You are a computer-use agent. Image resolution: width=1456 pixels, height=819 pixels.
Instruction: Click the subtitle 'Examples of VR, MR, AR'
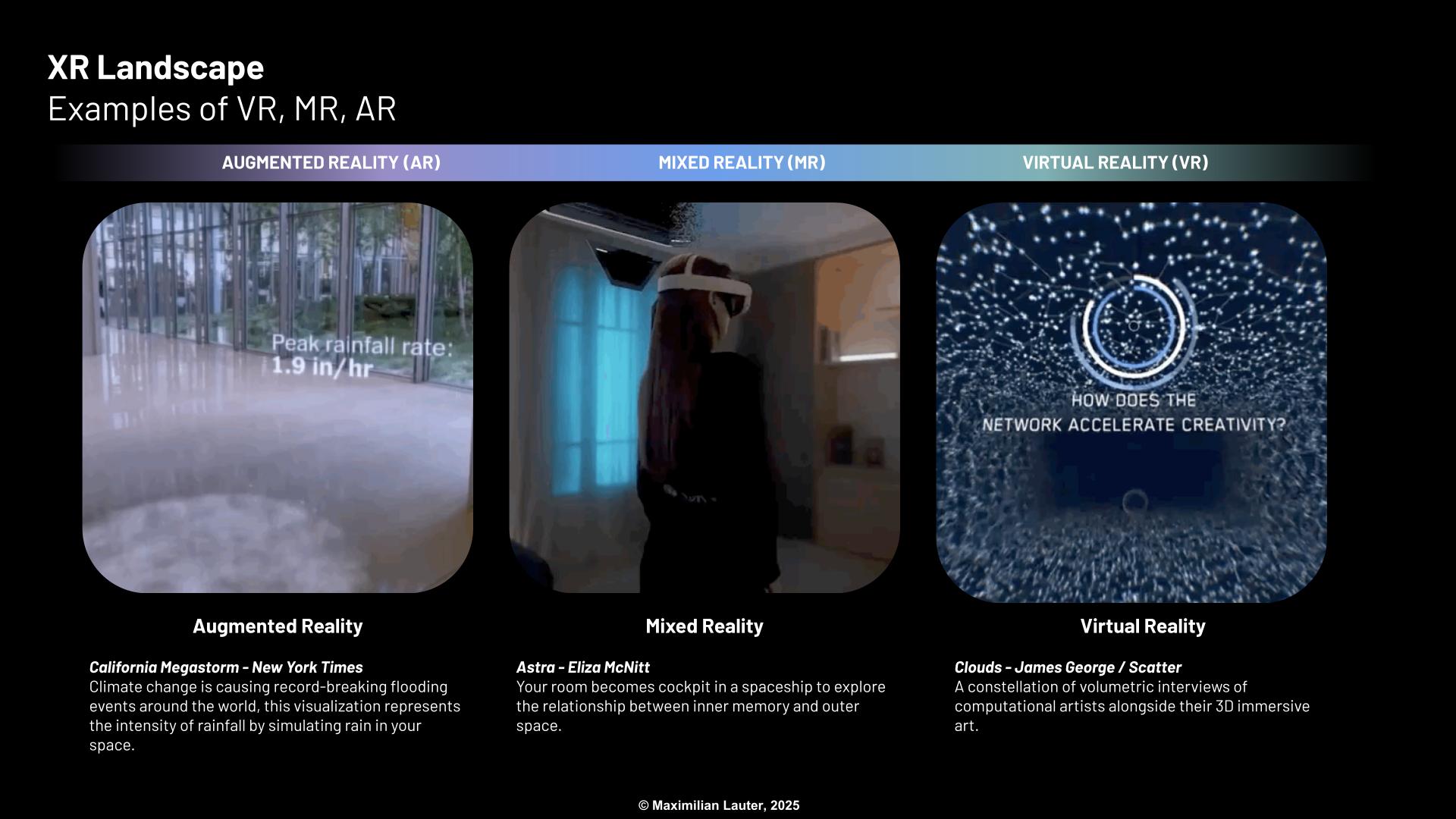tap(222, 108)
